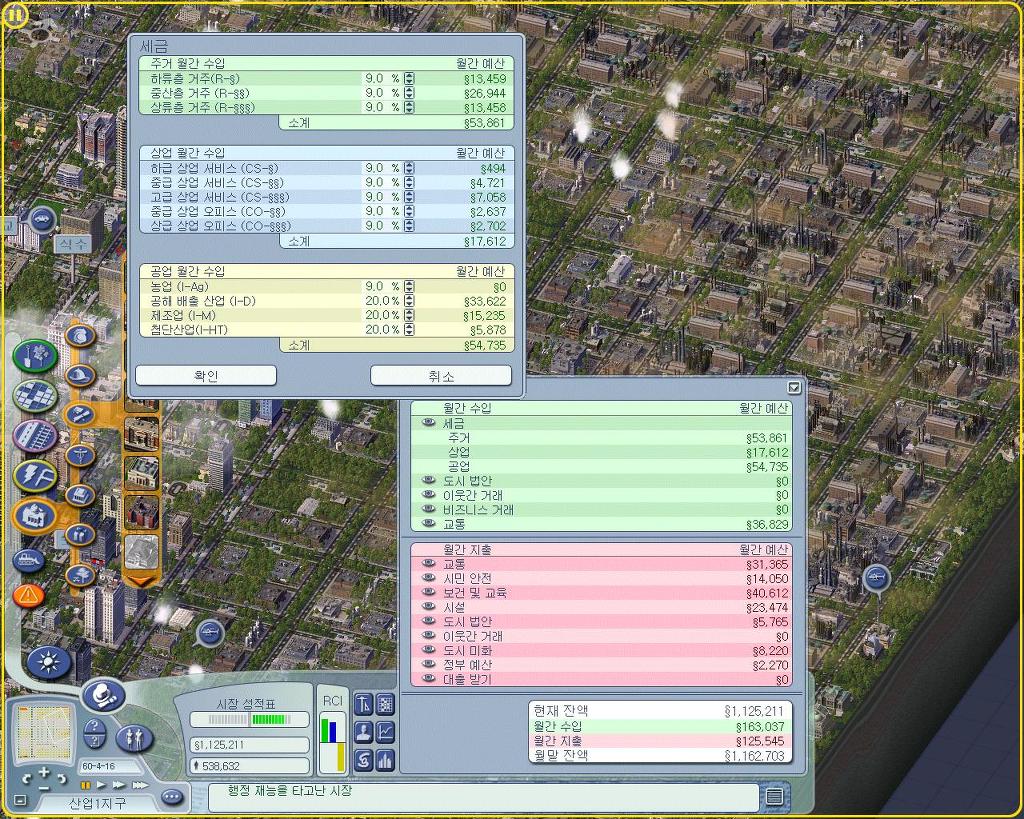Viewport: 1024px width, 819px height.
Task: Click the eye icon for 대출 받기
Action: 429,679
